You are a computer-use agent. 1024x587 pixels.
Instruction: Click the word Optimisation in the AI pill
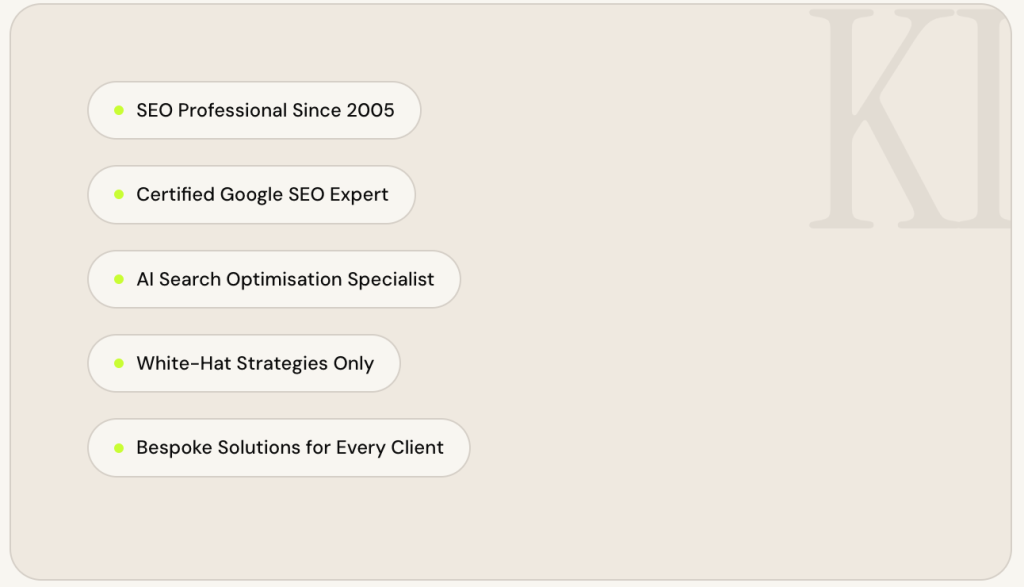284,280
